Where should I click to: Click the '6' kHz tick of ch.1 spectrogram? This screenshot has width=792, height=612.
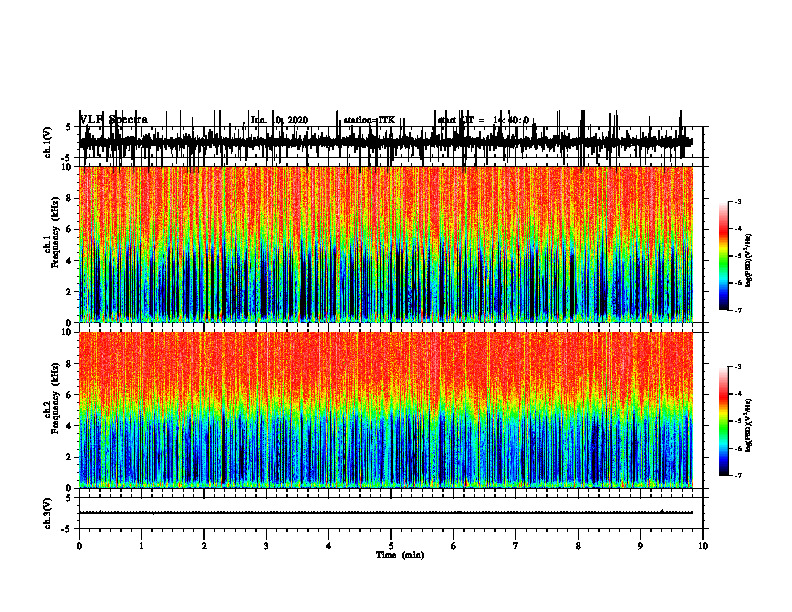[x=70, y=229]
